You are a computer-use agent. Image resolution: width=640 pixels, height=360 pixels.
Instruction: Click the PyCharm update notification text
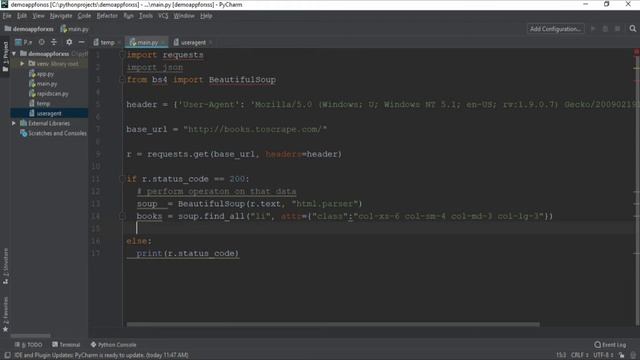coord(101,355)
